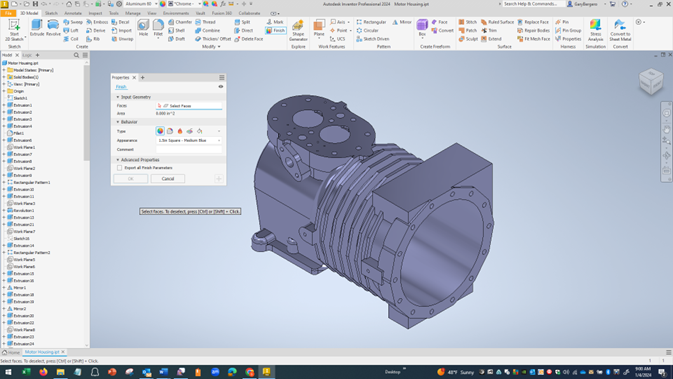Select the Rectangular pattern tool
Screen dimensions: 673x379
click(371, 22)
